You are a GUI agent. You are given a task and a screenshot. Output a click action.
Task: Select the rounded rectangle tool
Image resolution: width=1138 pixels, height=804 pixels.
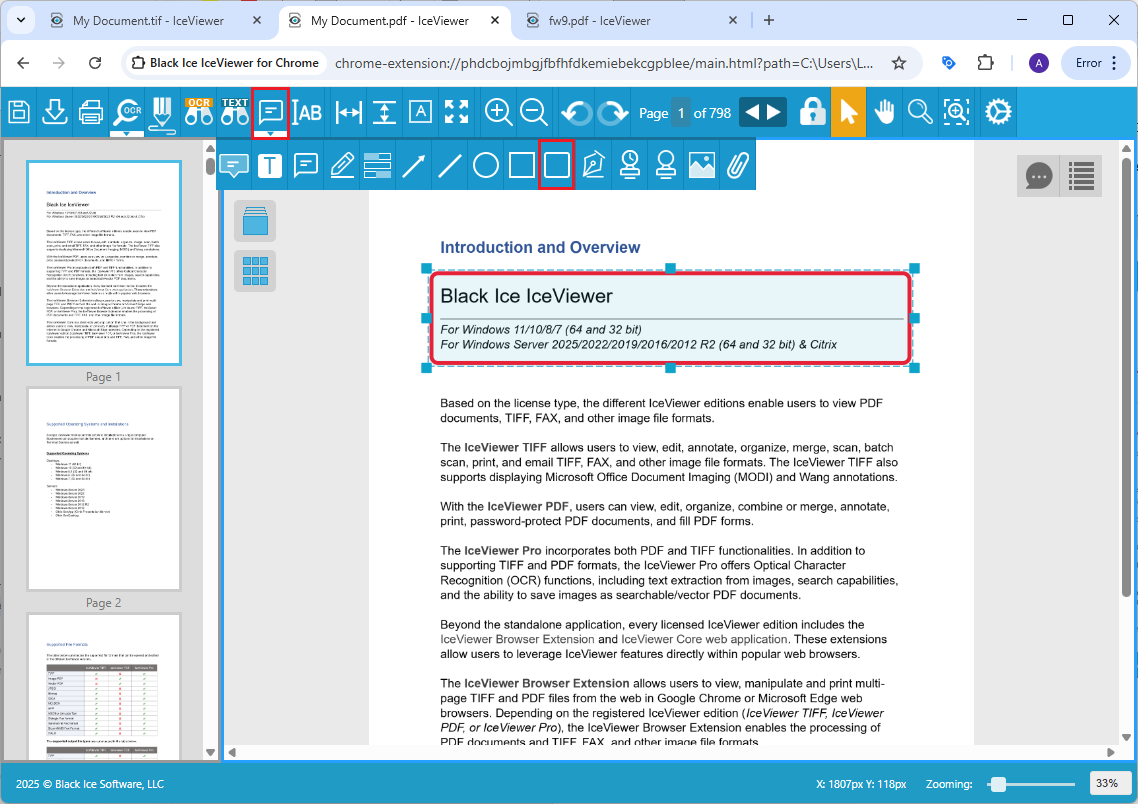(557, 165)
